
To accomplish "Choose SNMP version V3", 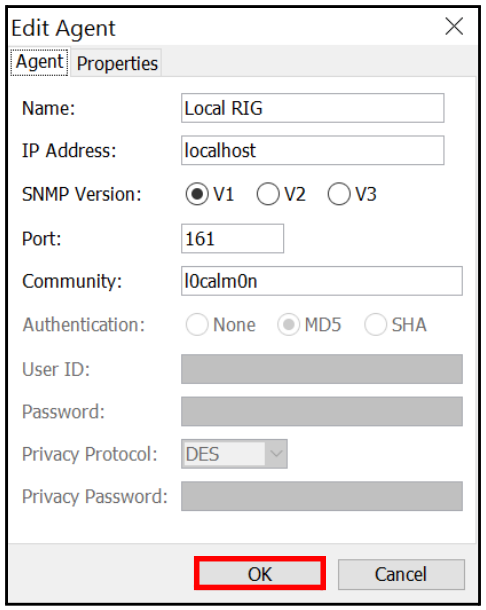I will [352, 194].
